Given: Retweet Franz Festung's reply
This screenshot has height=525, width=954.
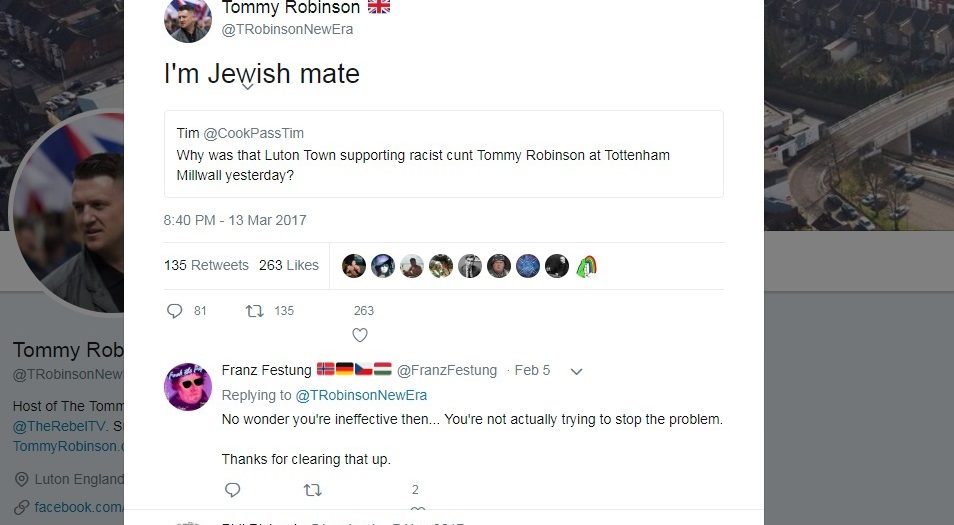Looking at the screenshot, I should [312, 490].
